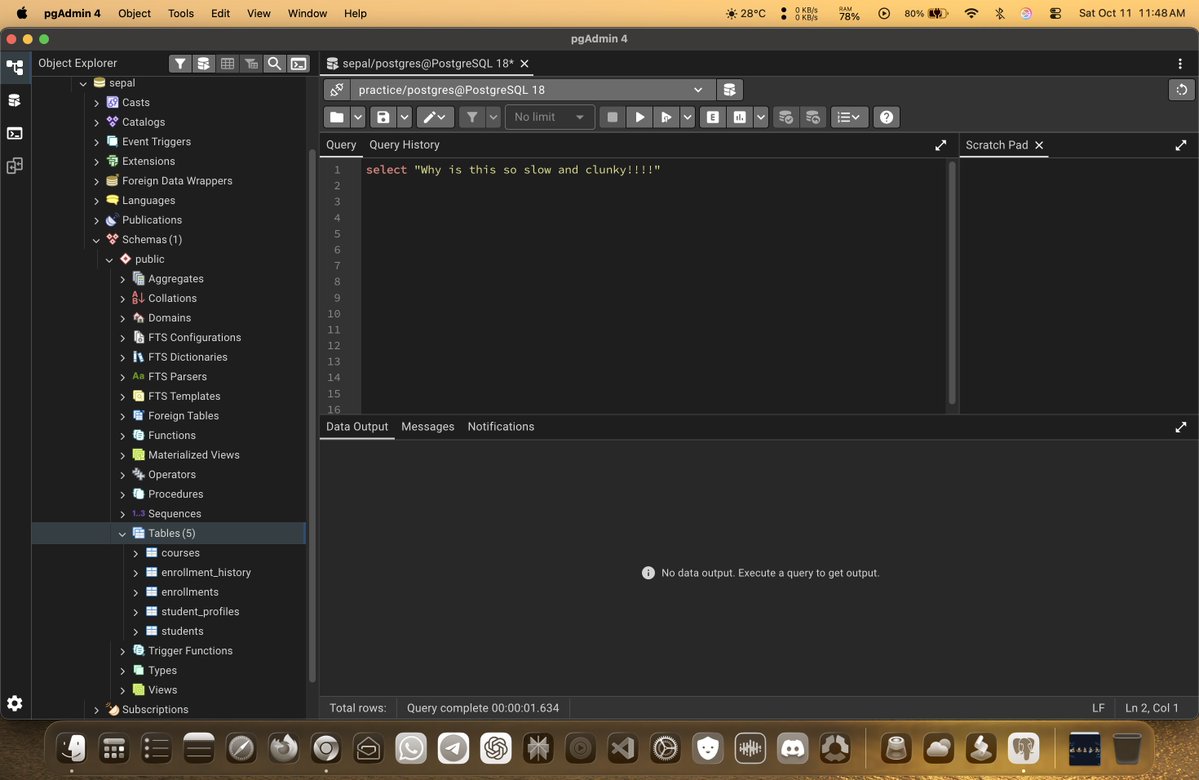Open the Tools menu in menu bar
Screen dimensions: 1199x780
181,13
